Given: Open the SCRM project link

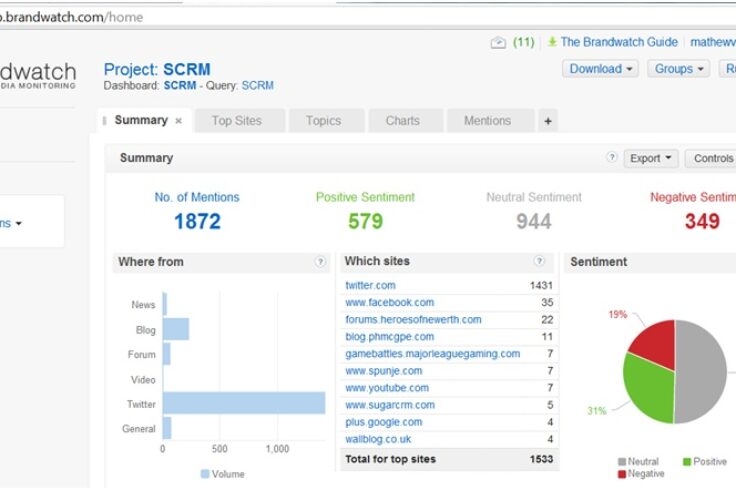Looking at the screenshot, I should (x=187, y=69).
